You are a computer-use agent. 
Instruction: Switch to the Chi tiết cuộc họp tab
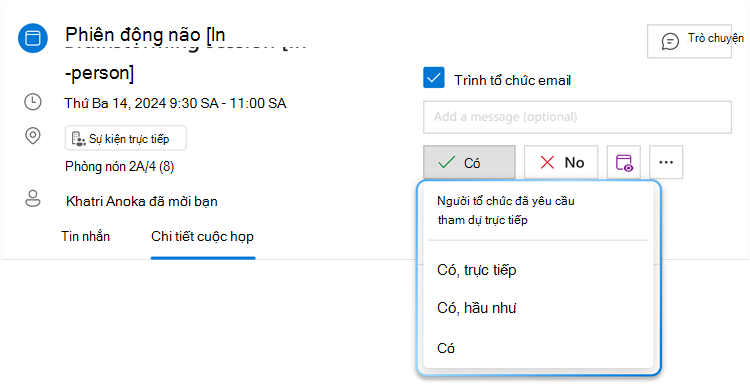(x=203, y=237)
